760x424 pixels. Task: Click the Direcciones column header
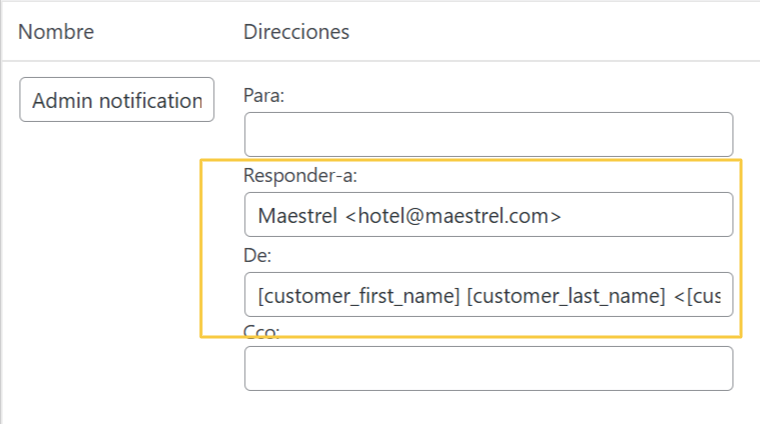pyautogui.click(x=296, y=32)
